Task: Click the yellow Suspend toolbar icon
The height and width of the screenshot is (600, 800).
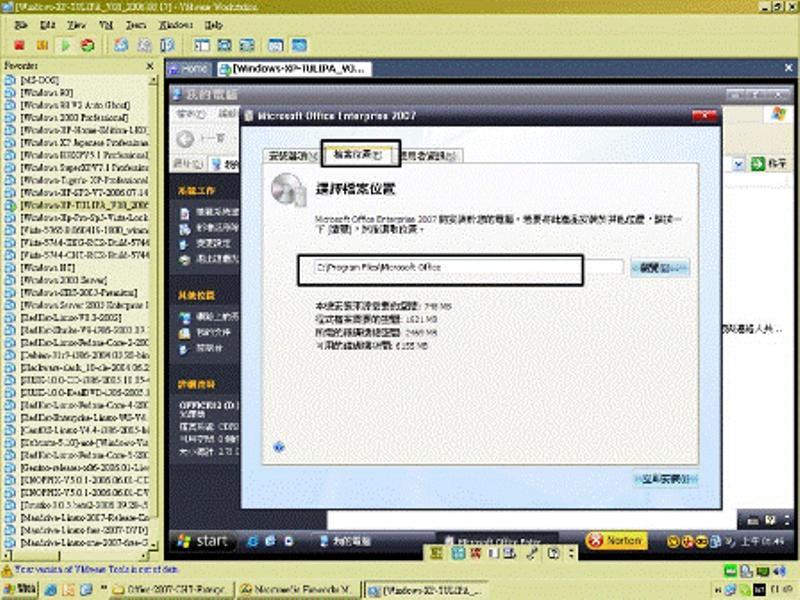Action: pos(42,45)
